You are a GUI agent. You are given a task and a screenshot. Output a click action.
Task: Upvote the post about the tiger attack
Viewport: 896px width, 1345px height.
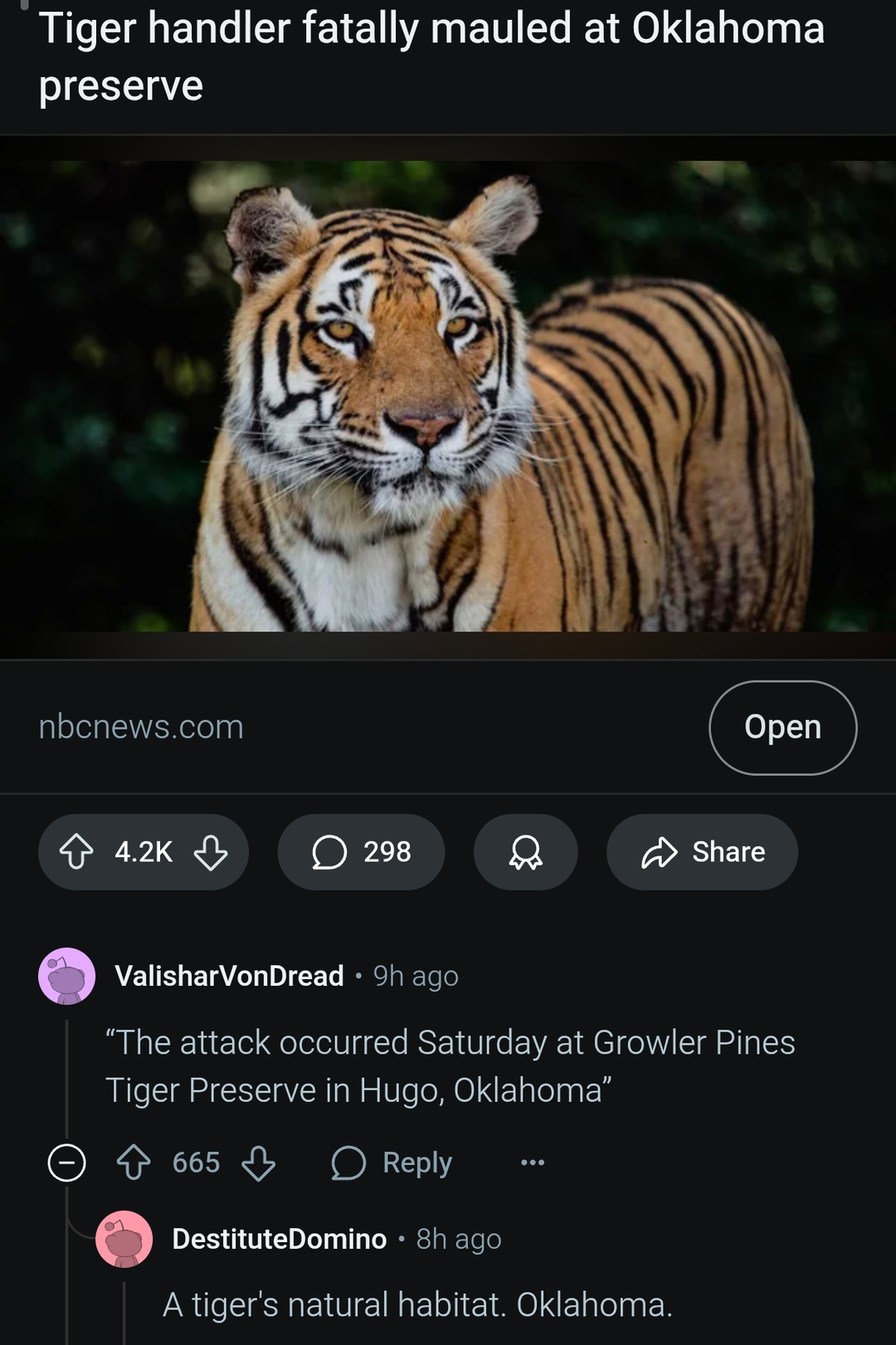(x=76, y=852)
